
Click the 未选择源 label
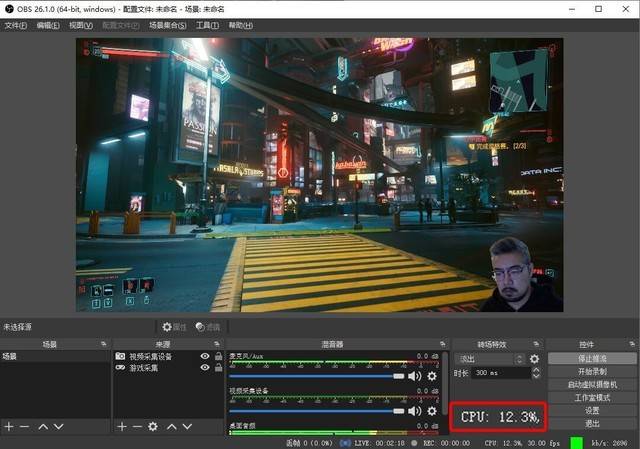pyautogui.click(x=18, y=327)
